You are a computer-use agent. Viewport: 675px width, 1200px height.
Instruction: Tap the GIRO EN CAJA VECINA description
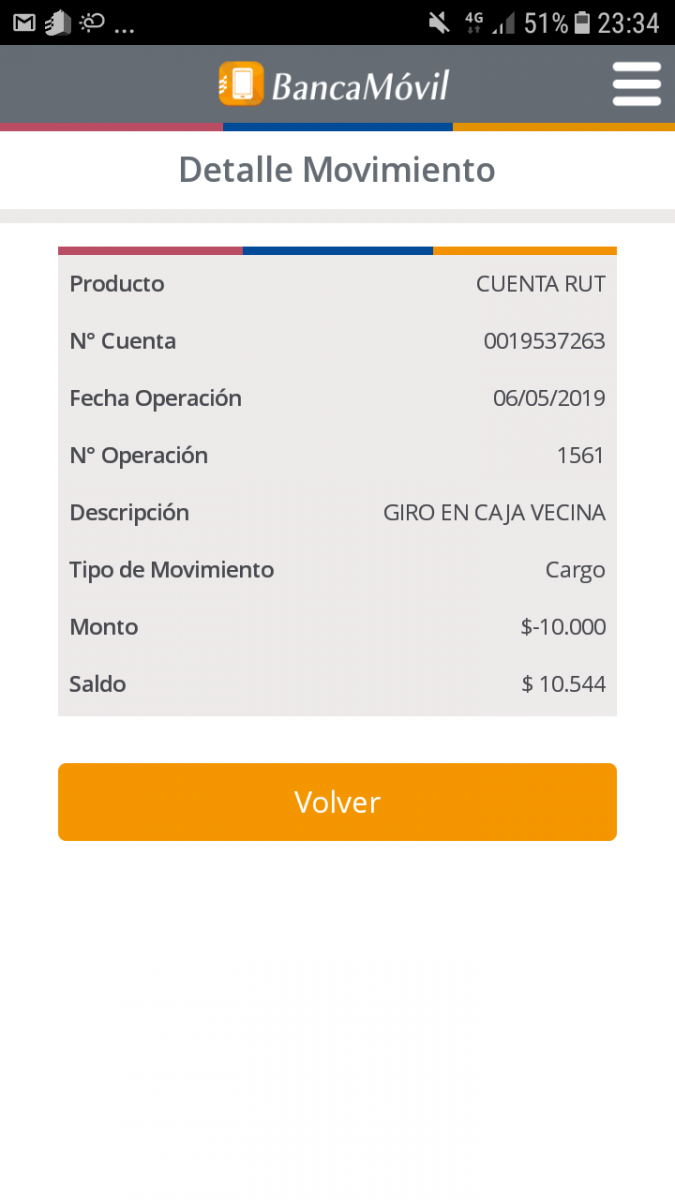click(x=494, y=513)
